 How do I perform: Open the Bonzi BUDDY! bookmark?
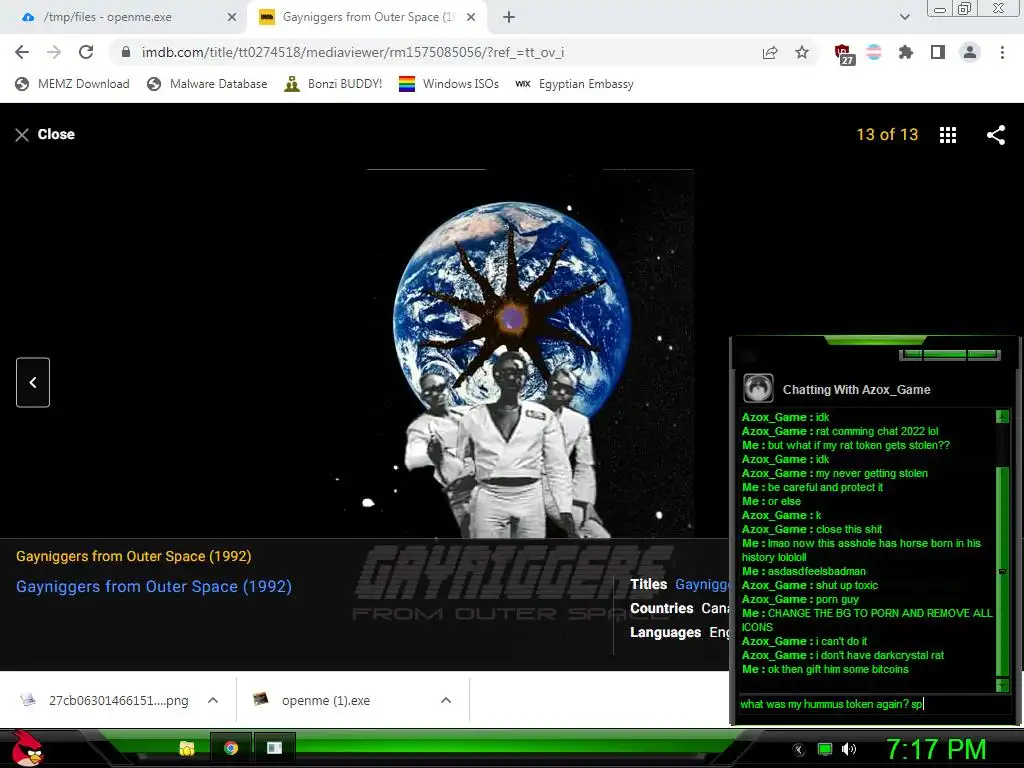tap(334, 84)
